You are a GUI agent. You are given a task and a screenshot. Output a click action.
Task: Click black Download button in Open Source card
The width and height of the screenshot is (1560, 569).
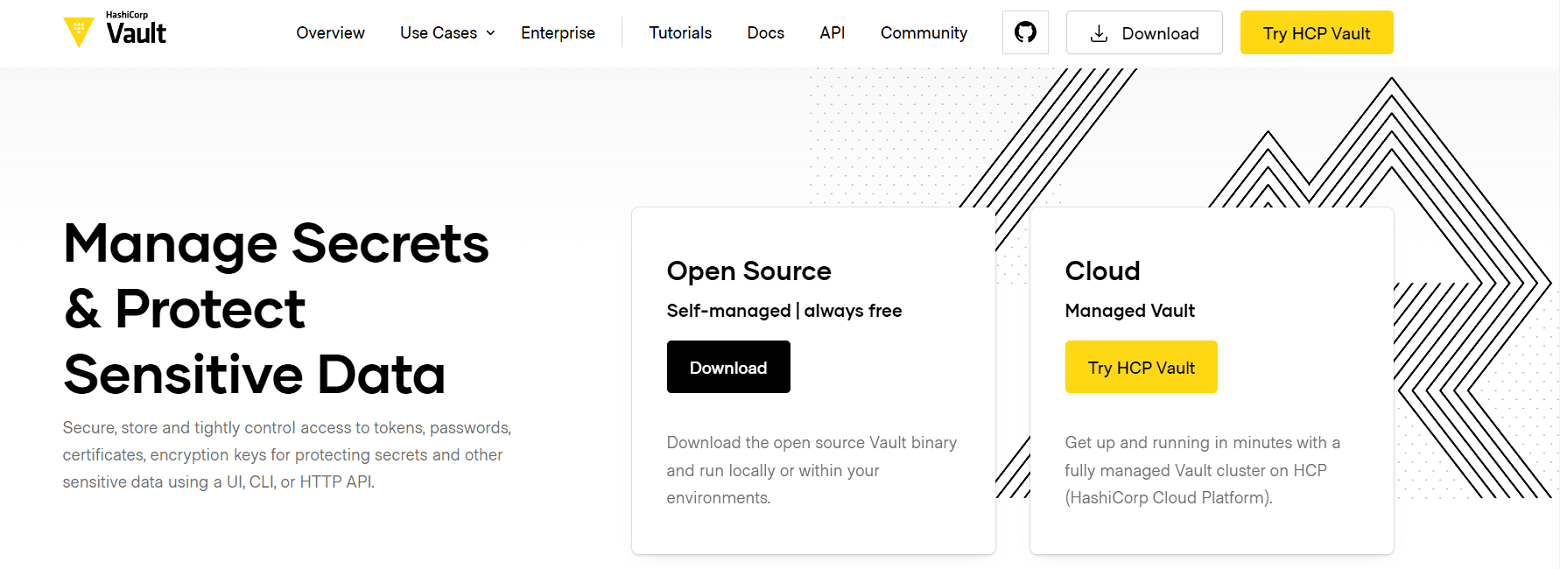tap(728, 367)
